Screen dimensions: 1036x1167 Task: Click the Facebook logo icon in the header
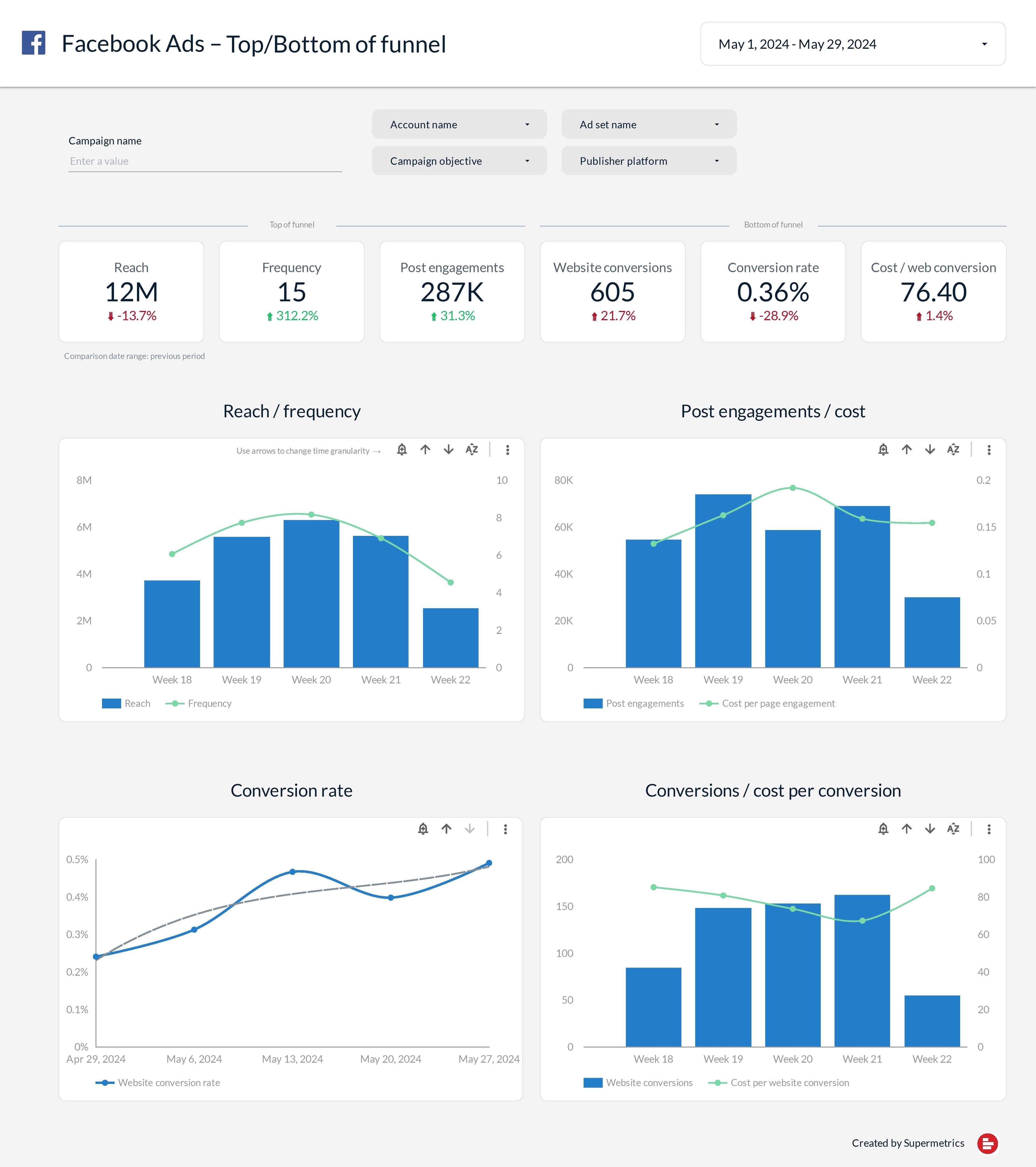tap(34, 43)
